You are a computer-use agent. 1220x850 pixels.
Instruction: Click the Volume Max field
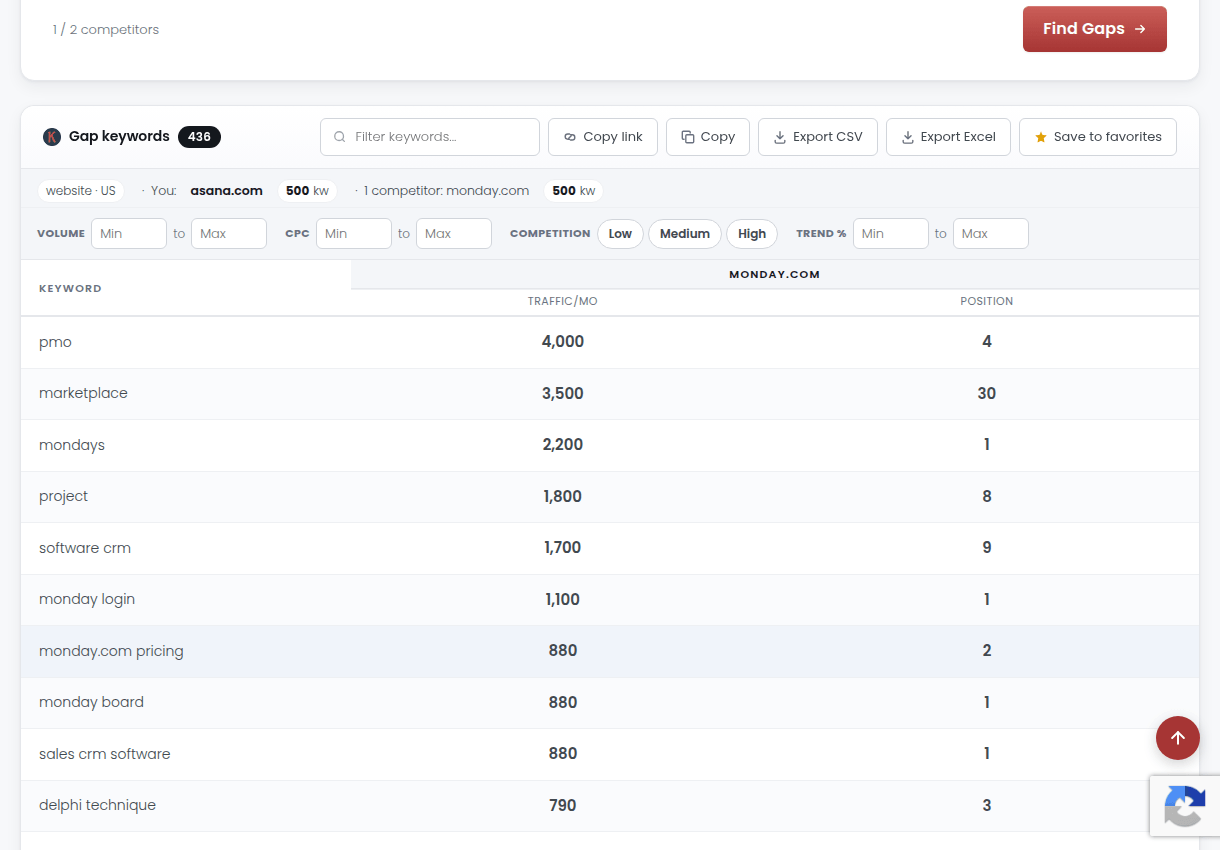coord(229,234)
